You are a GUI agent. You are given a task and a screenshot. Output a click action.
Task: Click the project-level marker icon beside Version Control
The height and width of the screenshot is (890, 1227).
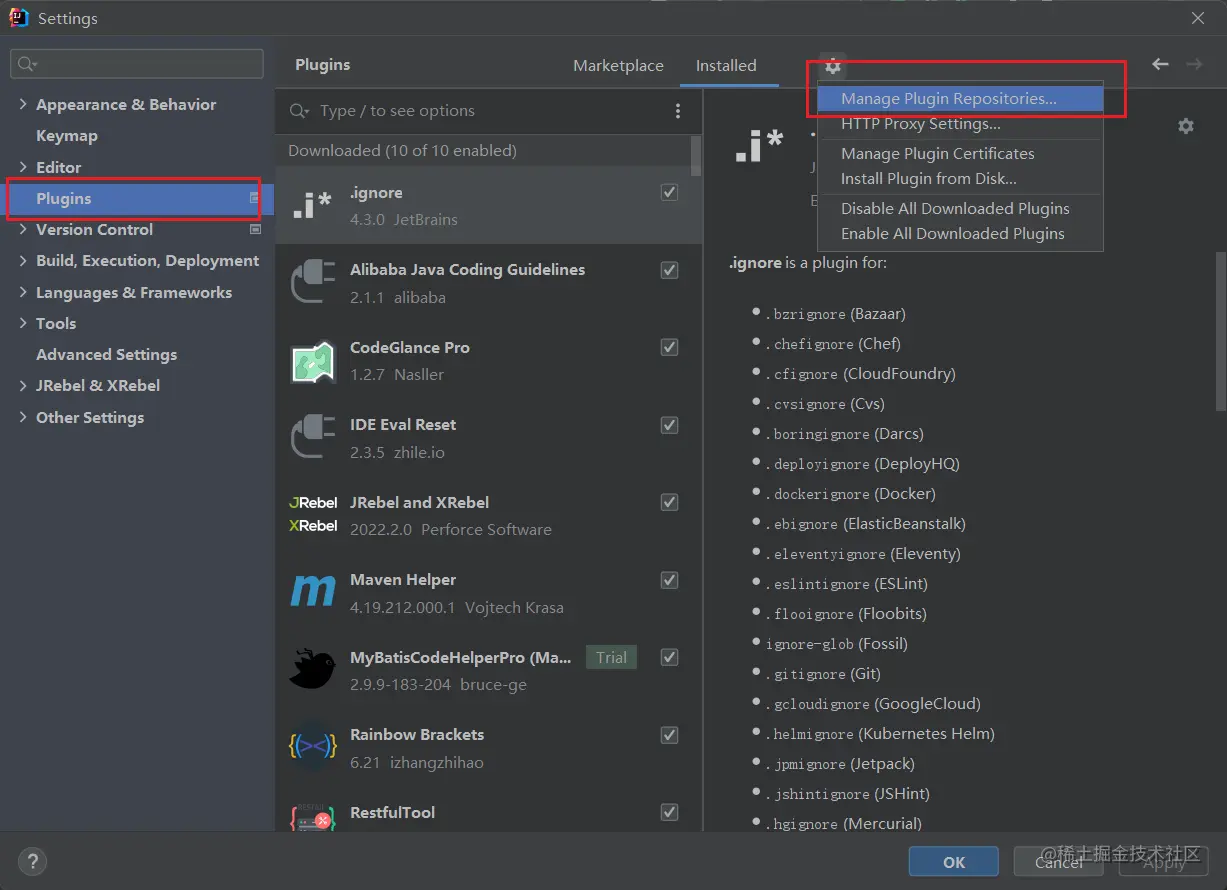(255, 229)
